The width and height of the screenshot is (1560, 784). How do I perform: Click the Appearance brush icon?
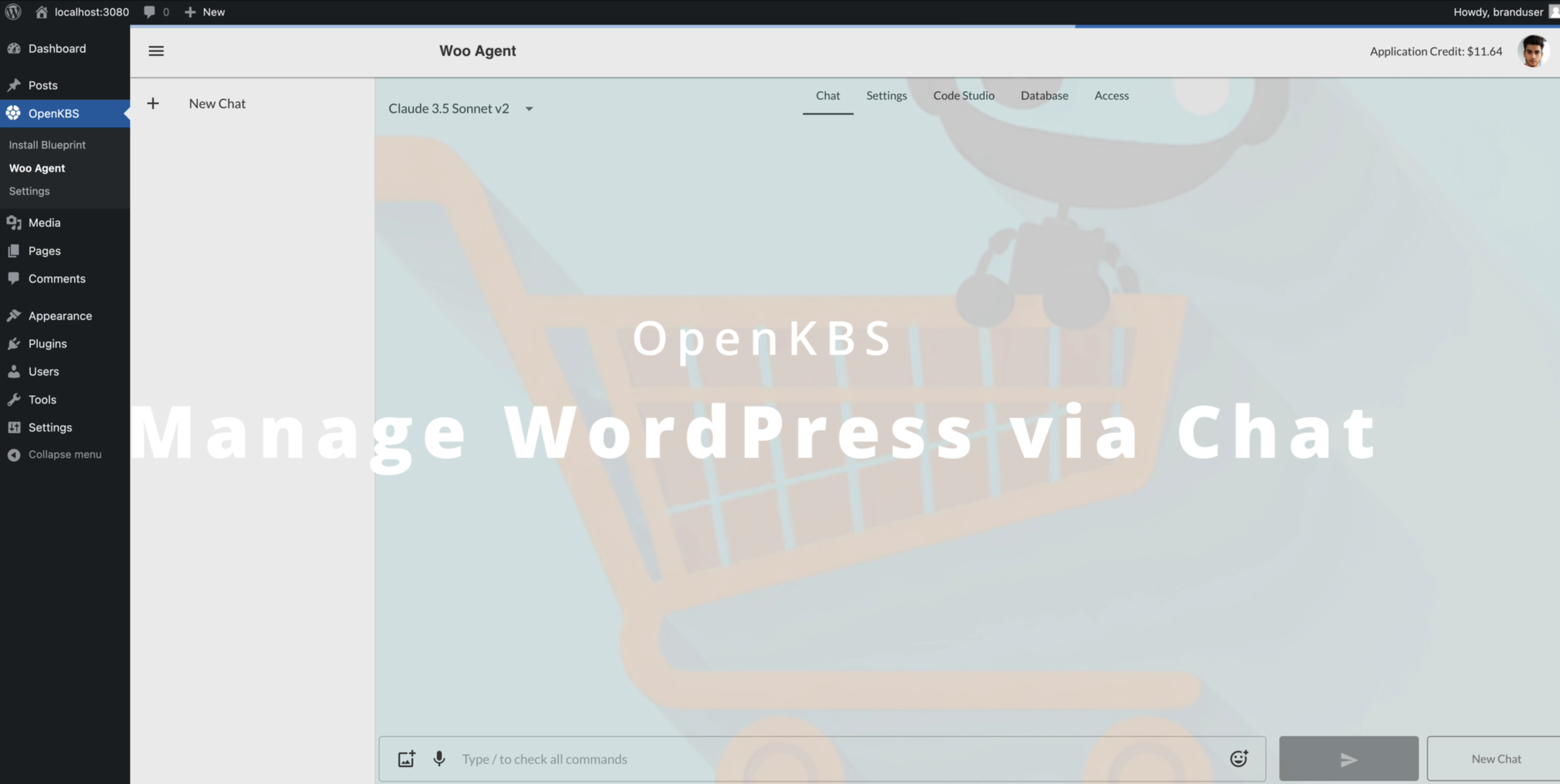[14, 316]
